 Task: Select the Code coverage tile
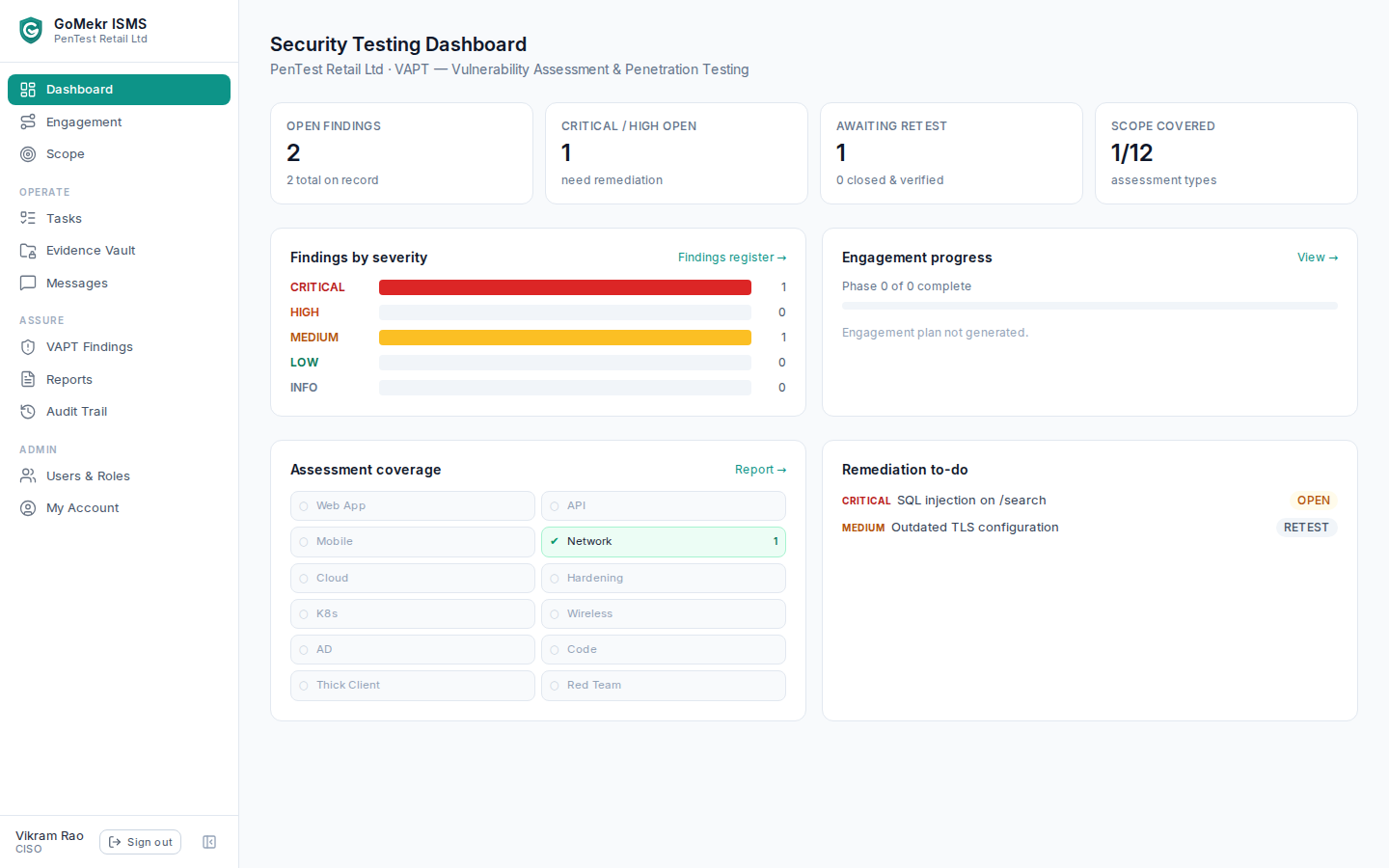[x=664, y=649]
